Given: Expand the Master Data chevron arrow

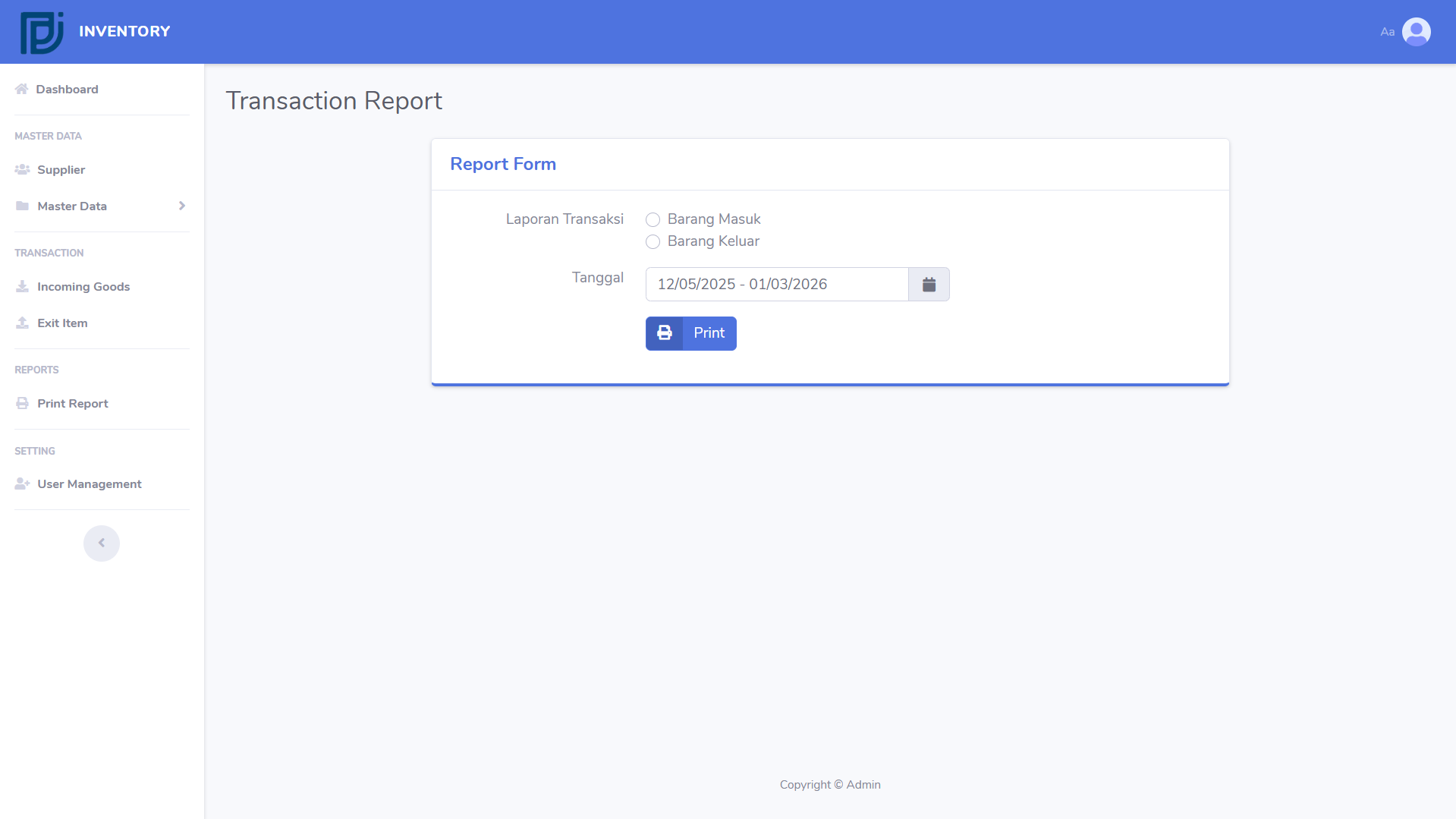Looking at the screenshot, I should click(182, 206).
